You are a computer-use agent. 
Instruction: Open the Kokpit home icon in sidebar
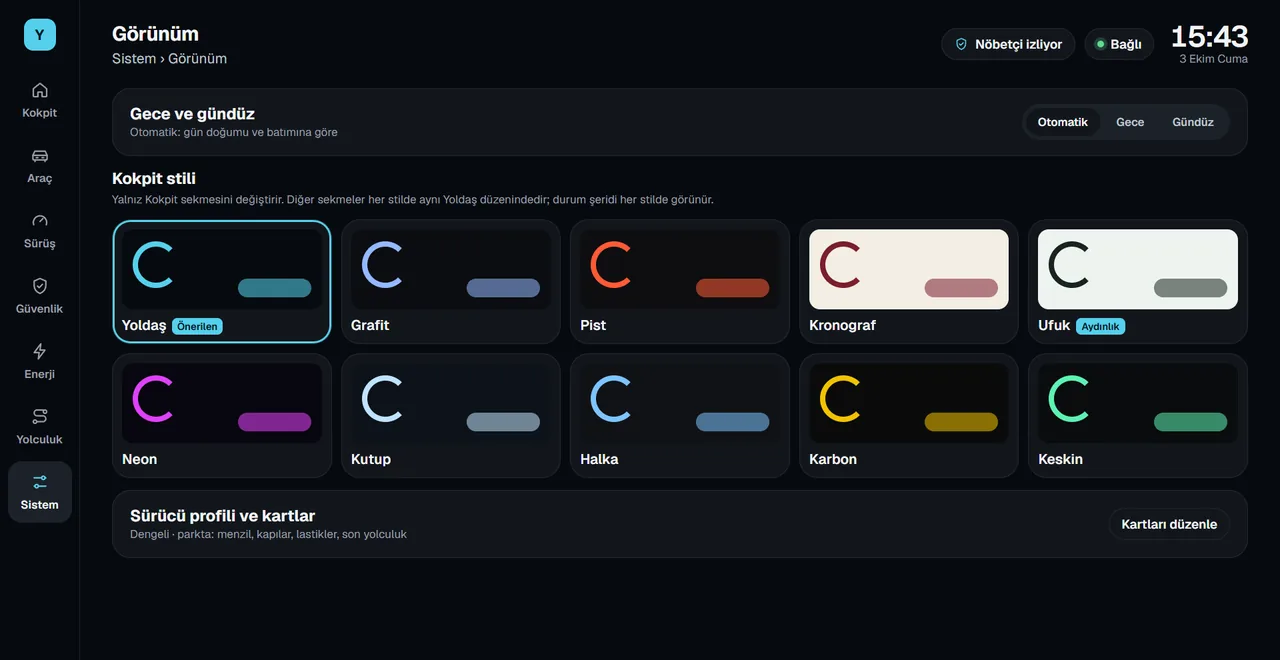point(40,90)
